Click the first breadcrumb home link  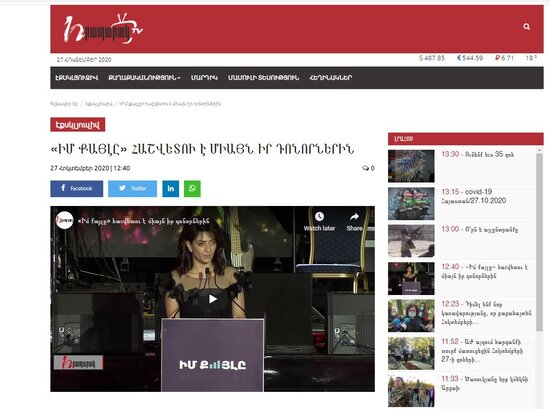[64, 104]
